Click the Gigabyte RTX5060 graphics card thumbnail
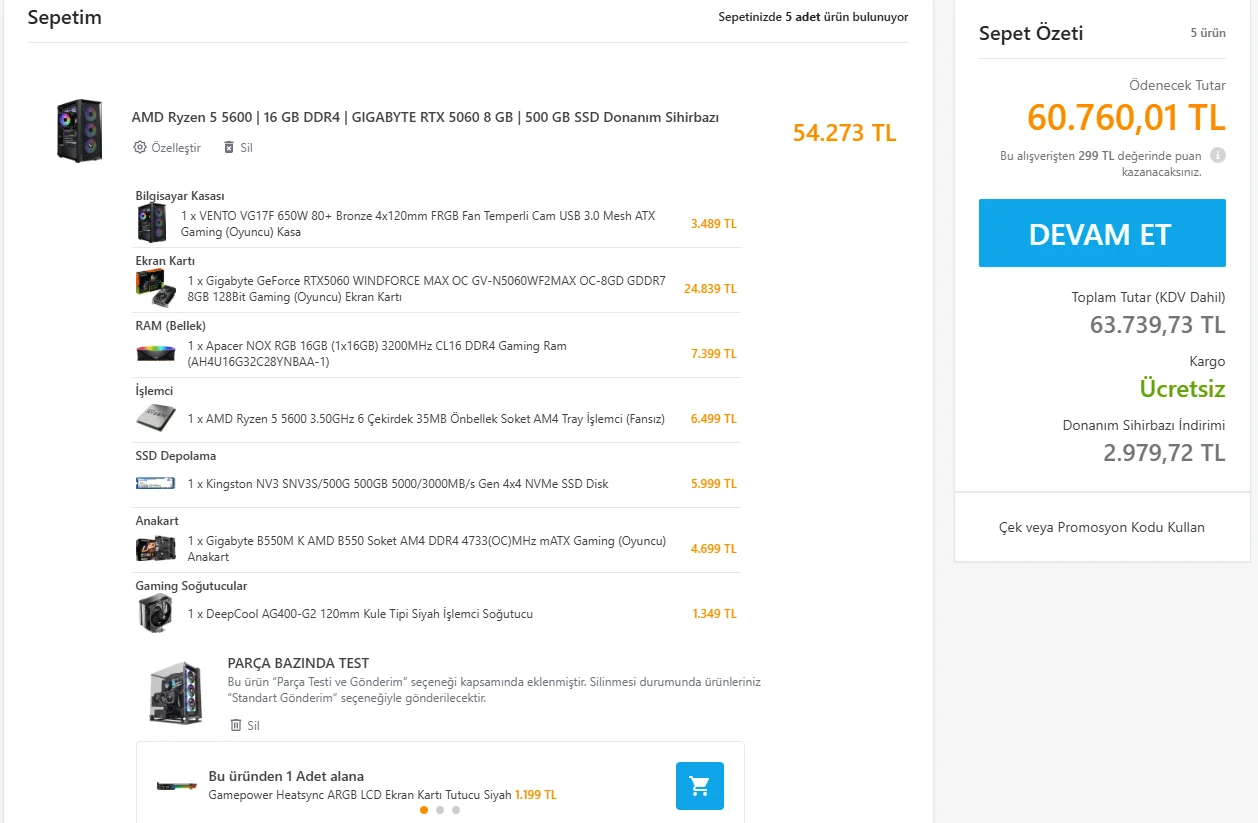The height and width of the screenshot is (823, 1258). tap(157, 288)
